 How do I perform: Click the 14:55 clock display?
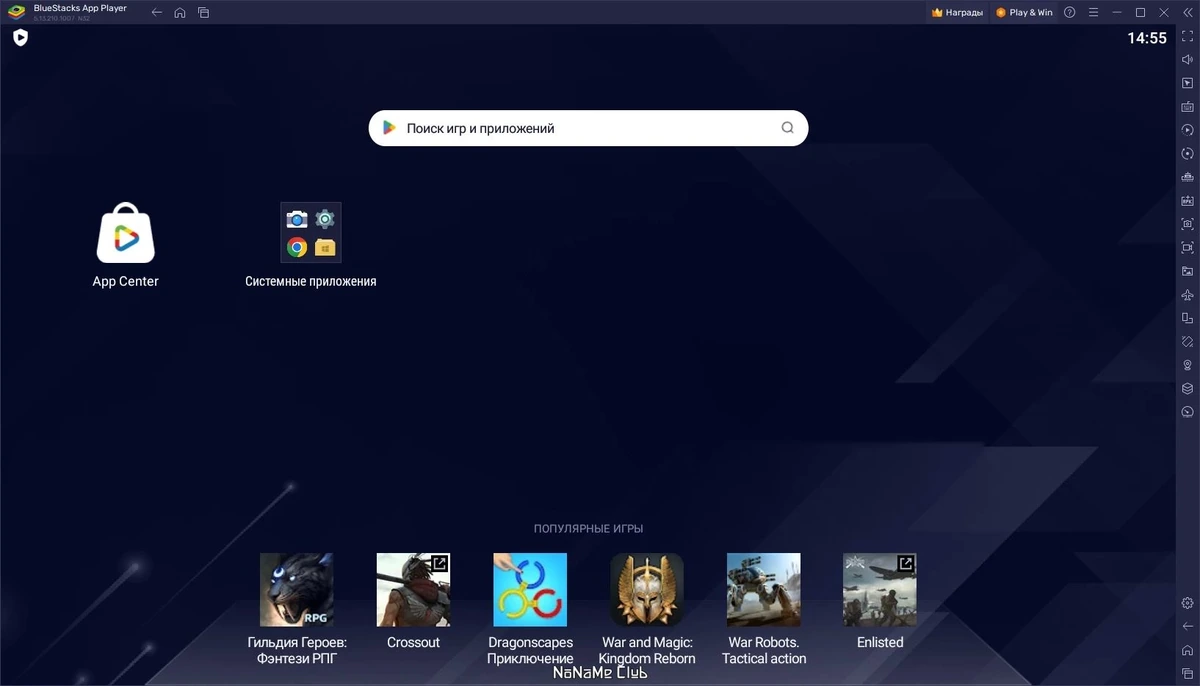(1147, 38)
